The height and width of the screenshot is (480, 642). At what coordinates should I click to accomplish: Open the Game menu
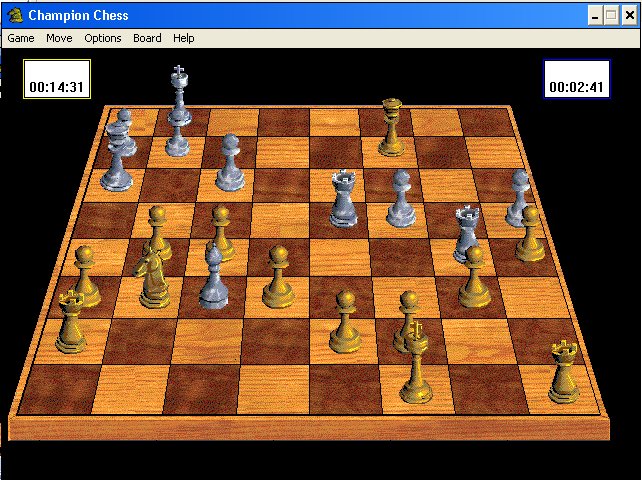(x=20, y=38)
